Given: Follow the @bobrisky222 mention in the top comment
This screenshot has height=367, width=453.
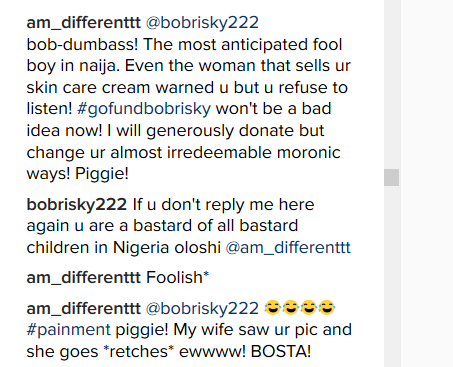Looking at the screenshot, I should (202, 23).
